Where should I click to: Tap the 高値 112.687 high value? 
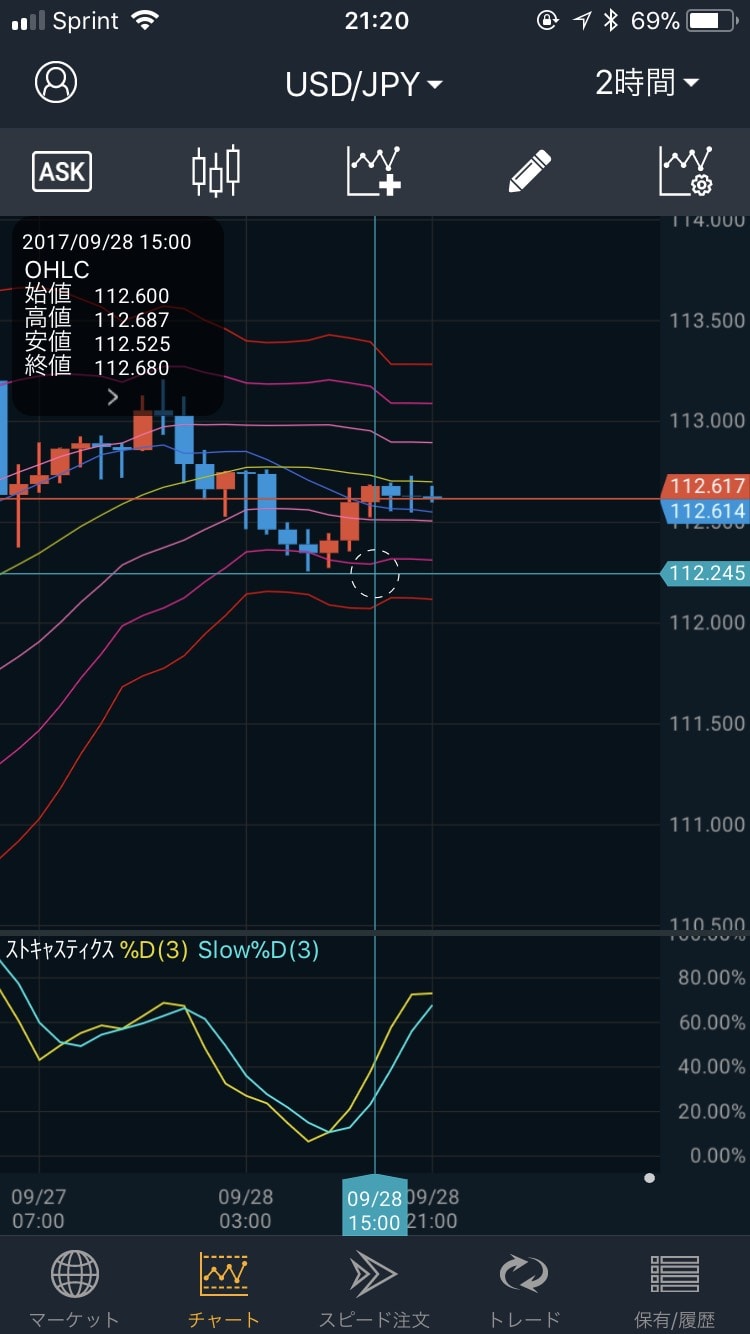pyautogui.click(x=97, y=319)
